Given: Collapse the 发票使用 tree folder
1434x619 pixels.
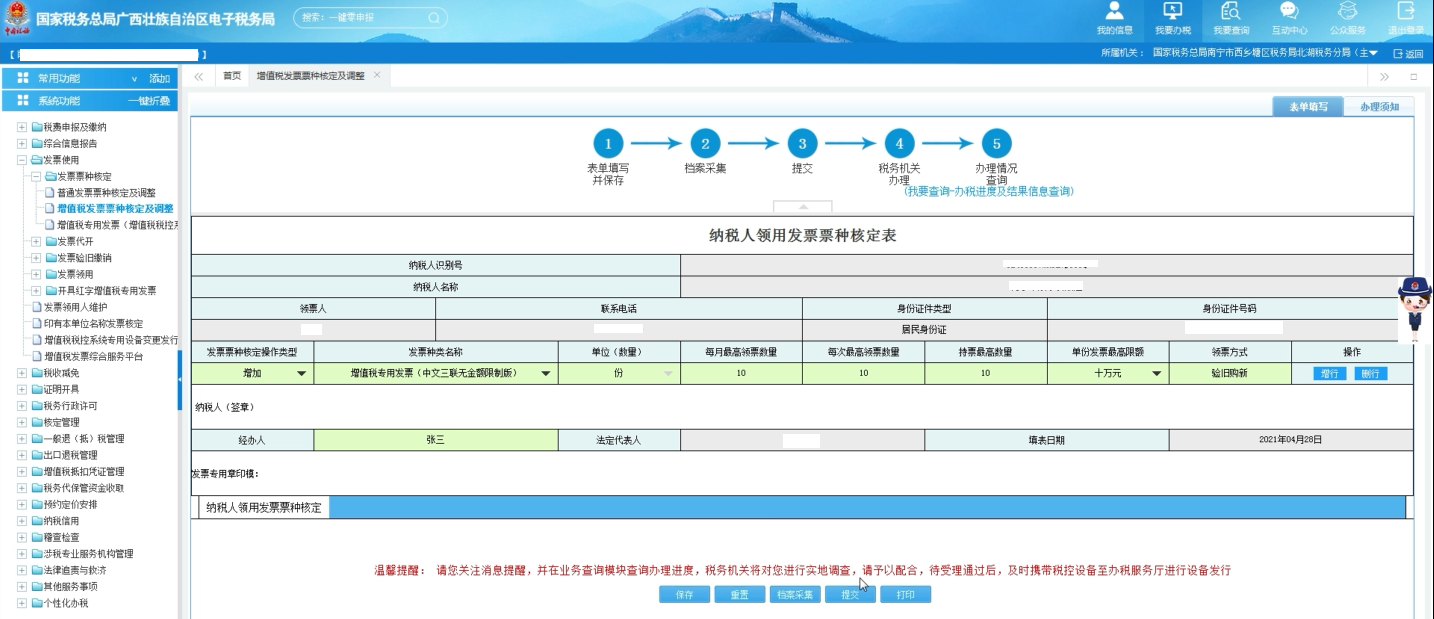Looking at the screenshot, I should 22,160.
